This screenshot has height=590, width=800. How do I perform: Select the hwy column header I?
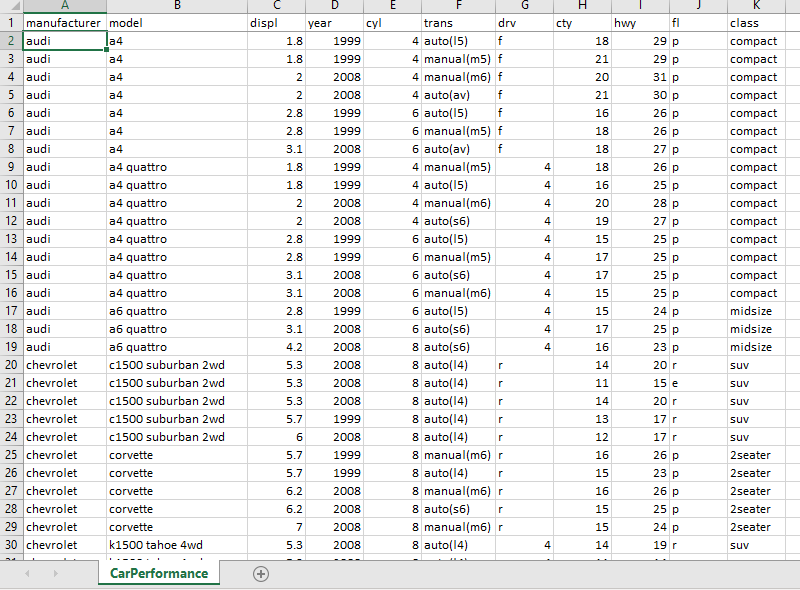tap(640, 7)
